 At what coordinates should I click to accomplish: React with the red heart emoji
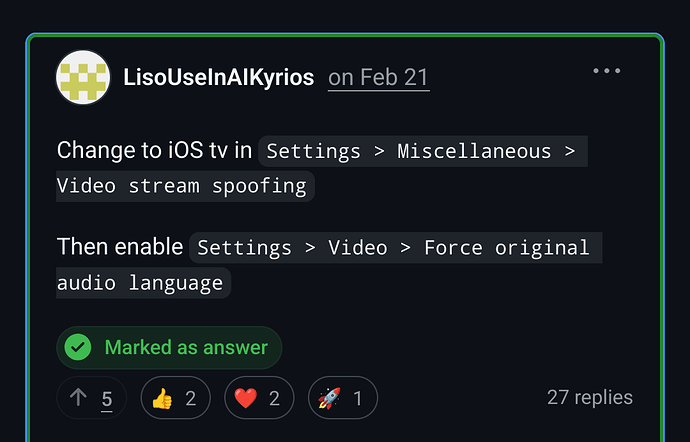(x=246, y=398)
